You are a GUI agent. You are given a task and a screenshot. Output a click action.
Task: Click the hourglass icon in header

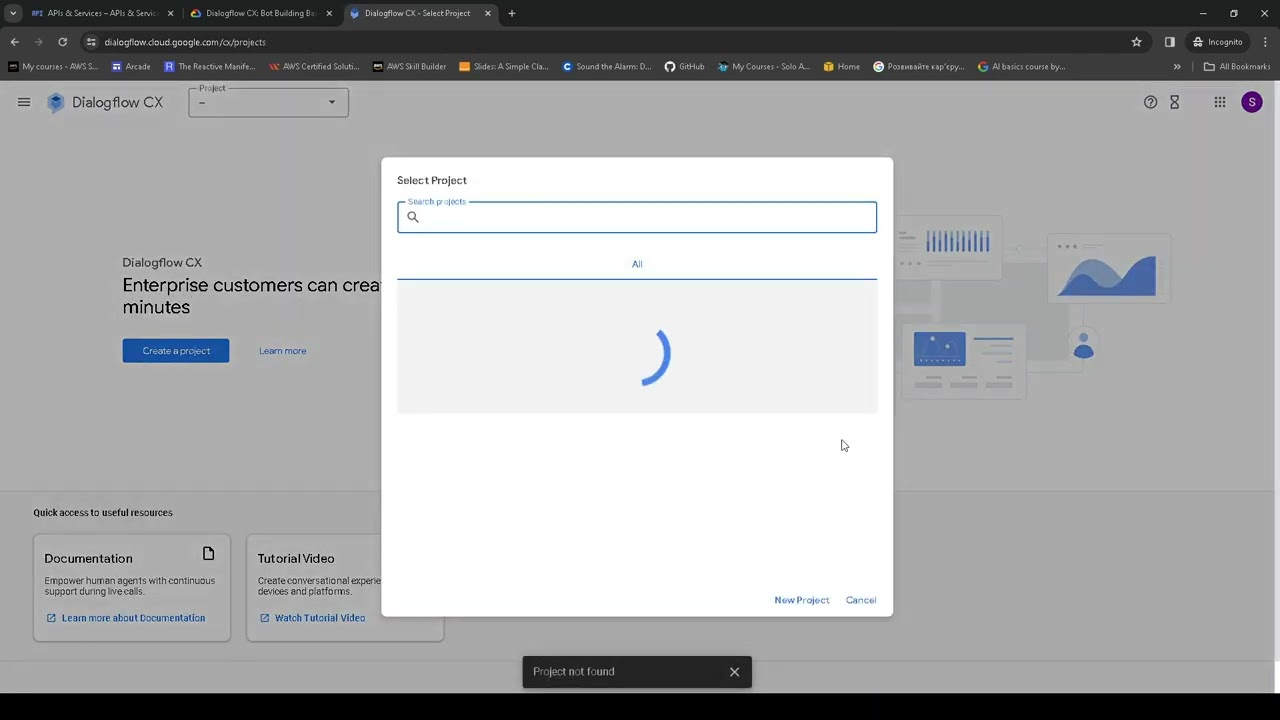(1175, 102)
